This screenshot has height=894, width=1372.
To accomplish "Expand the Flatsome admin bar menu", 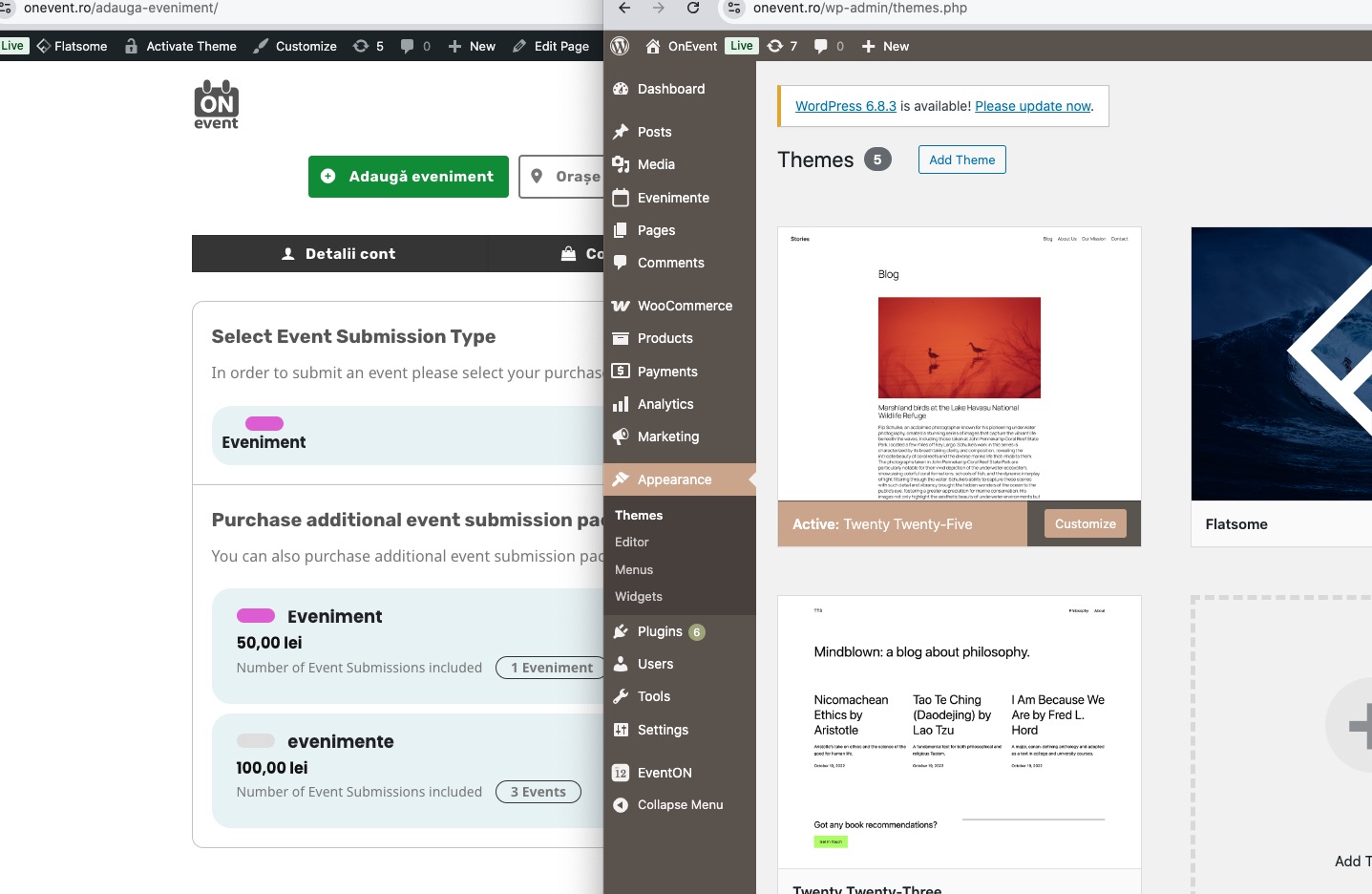I will click(73, 46).
